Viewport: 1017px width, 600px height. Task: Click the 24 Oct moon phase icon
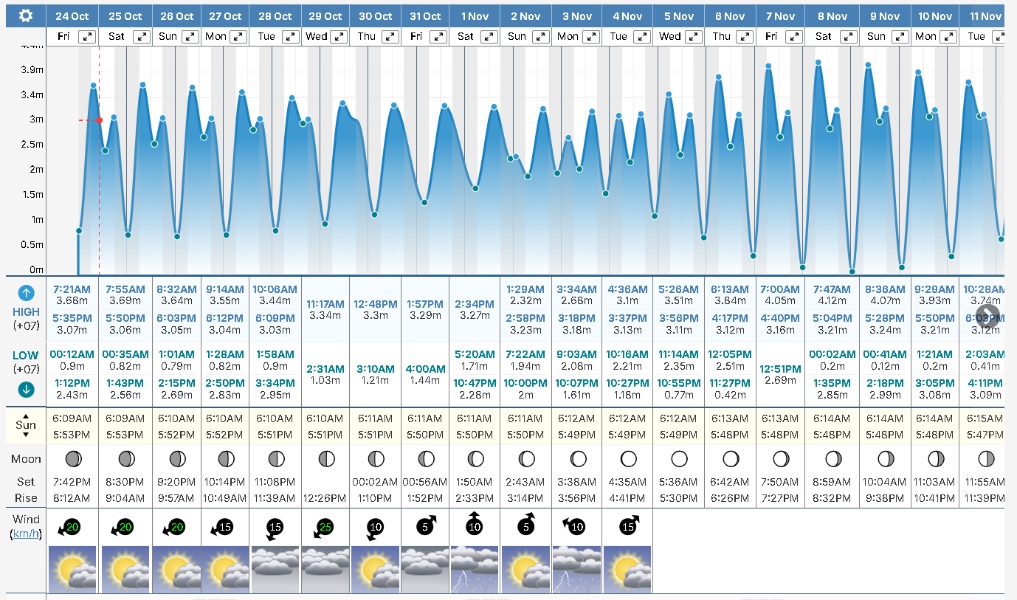tap(74, 459)
